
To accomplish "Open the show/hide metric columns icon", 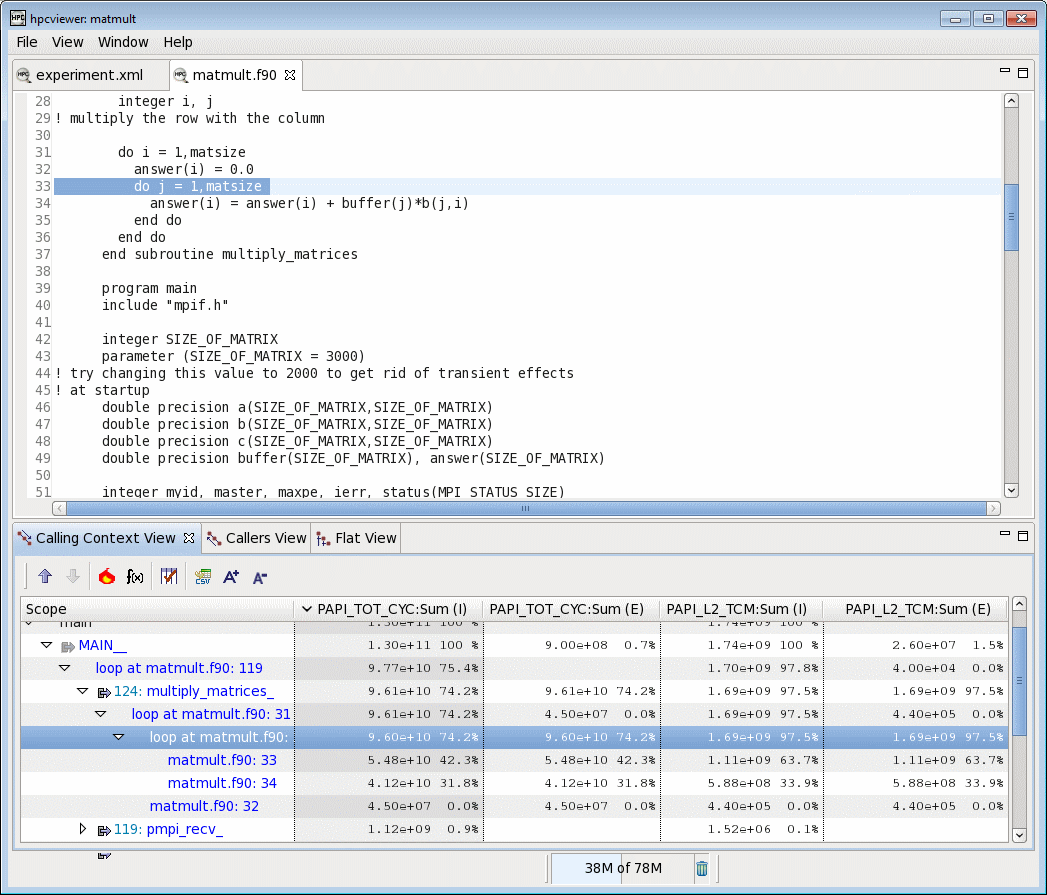I will coord(168,577).
